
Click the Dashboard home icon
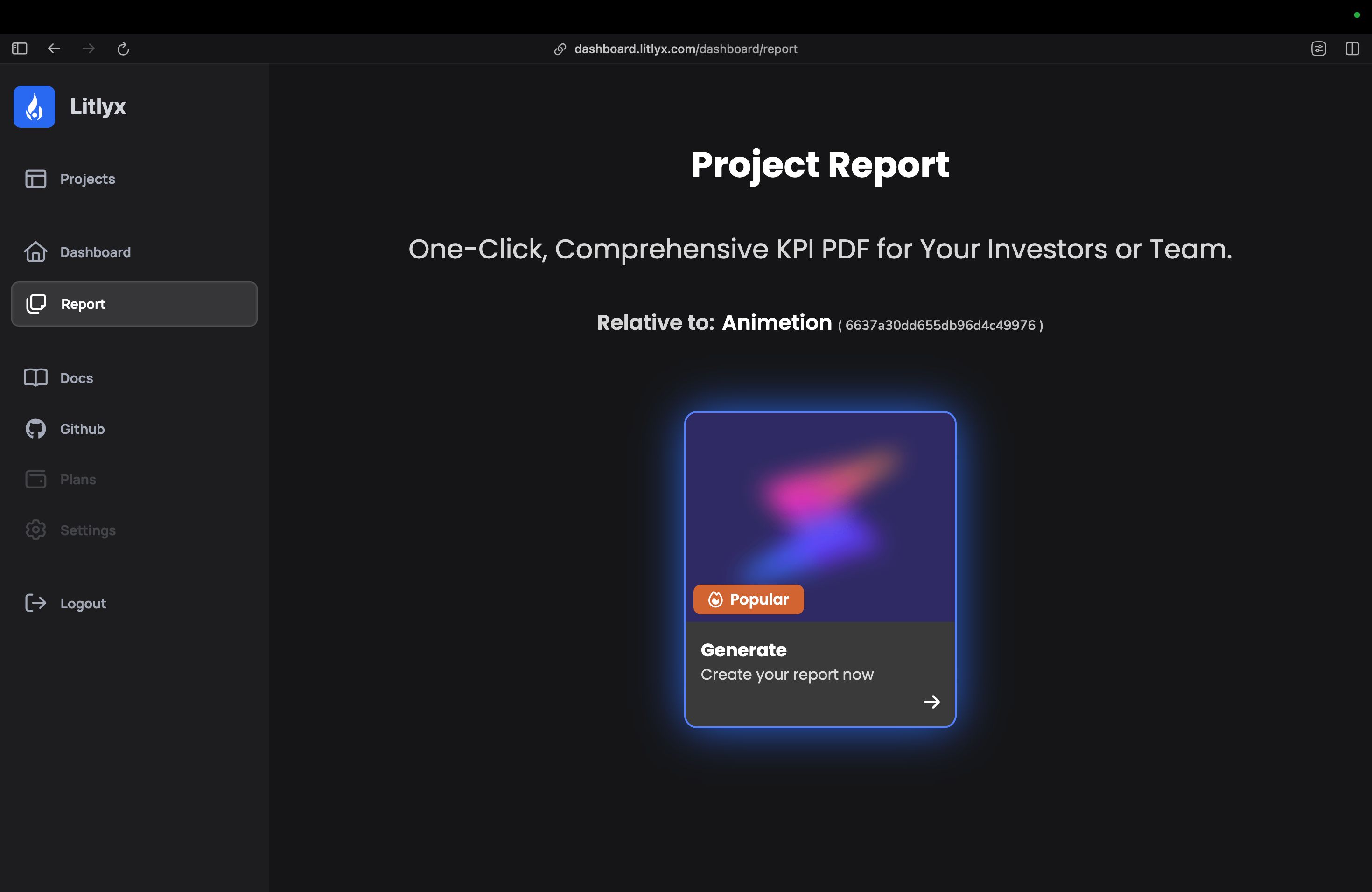pyautogui.click(x=36, y=252)
